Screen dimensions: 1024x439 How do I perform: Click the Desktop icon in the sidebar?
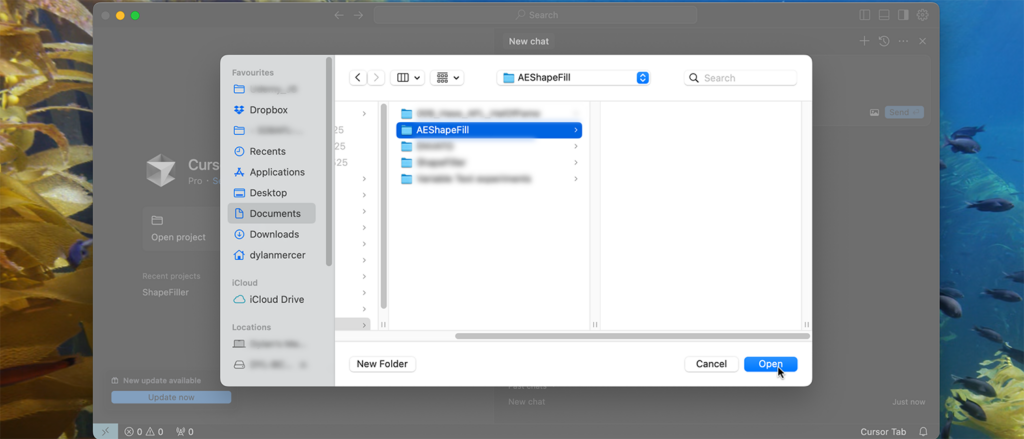click(239, 193)
